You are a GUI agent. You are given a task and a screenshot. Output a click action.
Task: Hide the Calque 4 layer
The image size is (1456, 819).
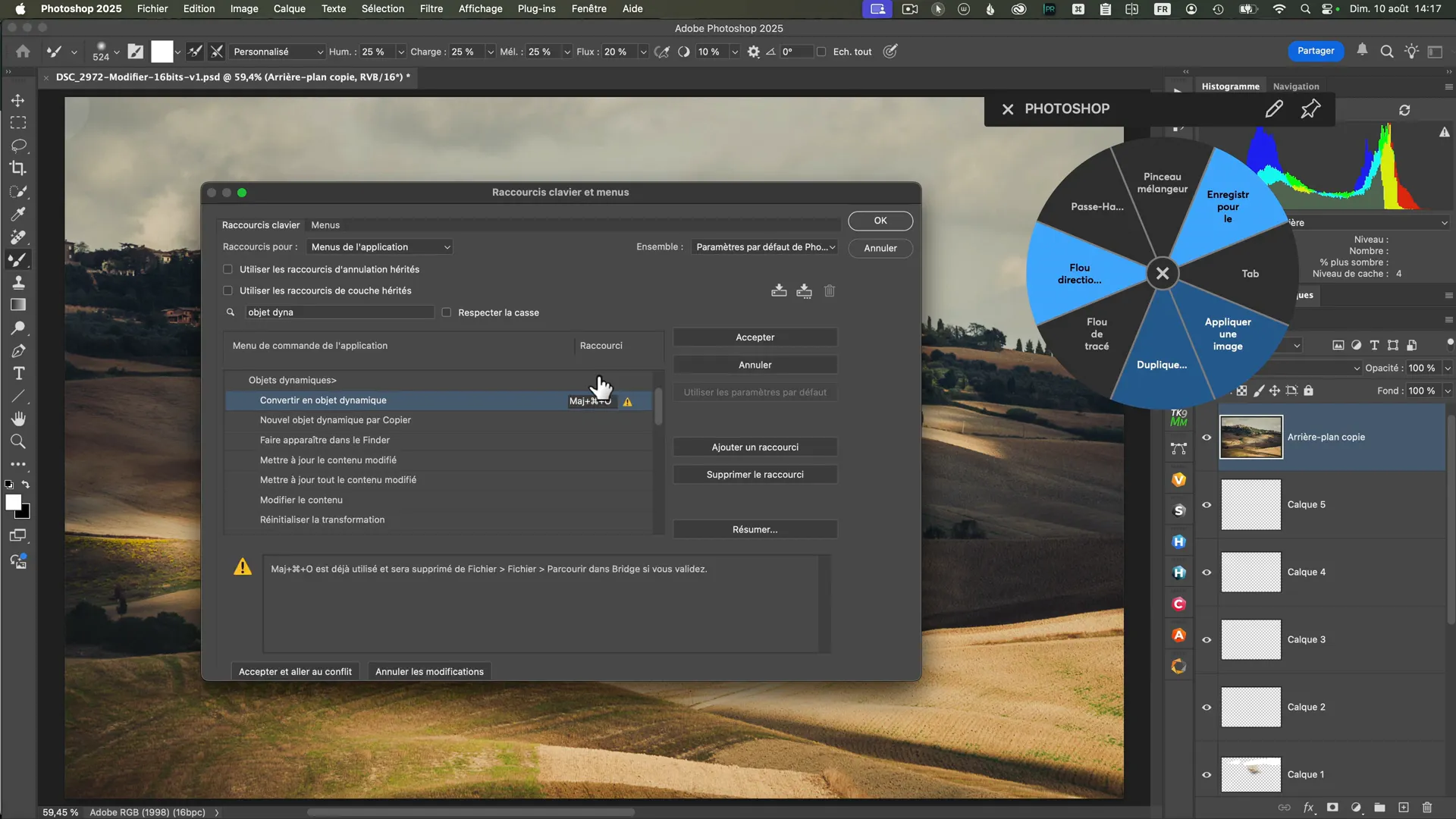tap(1207, 572)
